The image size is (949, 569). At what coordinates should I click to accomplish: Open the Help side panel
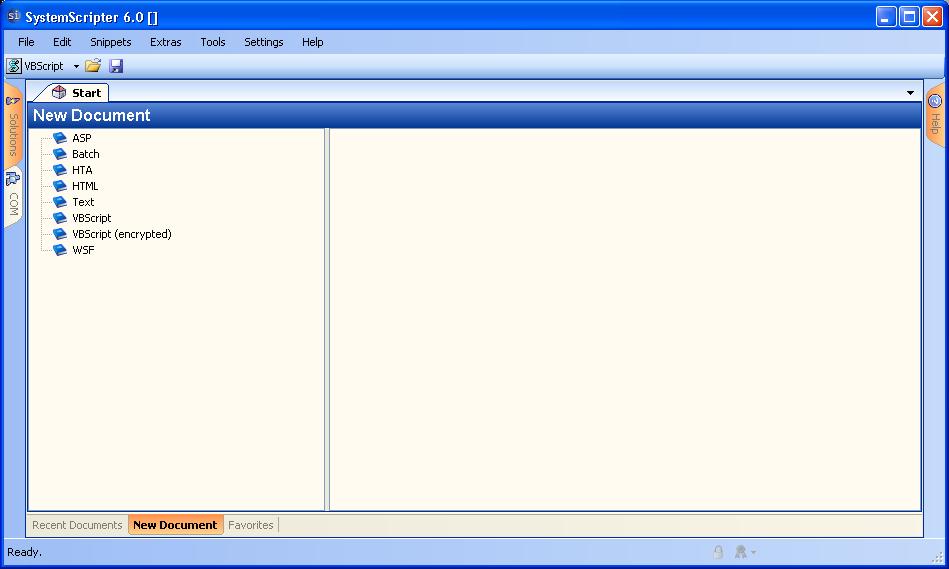click(x=934, y=115)
